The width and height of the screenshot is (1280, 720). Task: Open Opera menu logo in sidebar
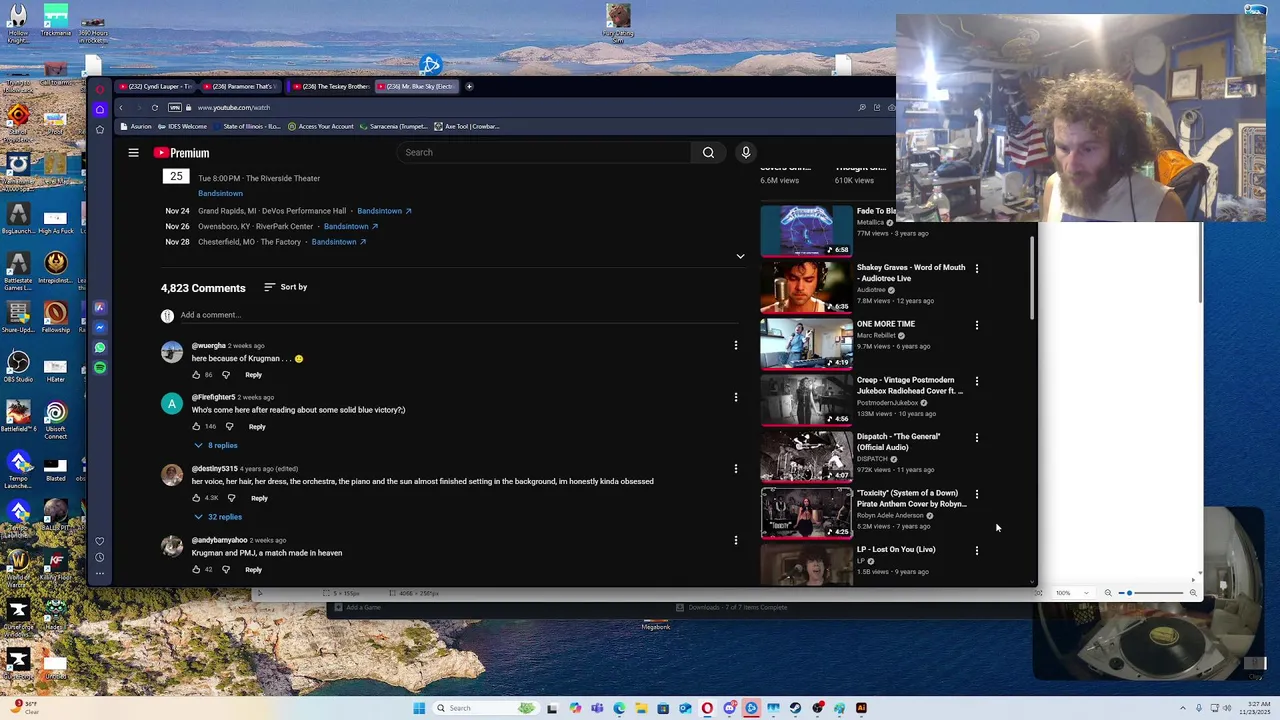pyautogui.click(x=99, y=89)
